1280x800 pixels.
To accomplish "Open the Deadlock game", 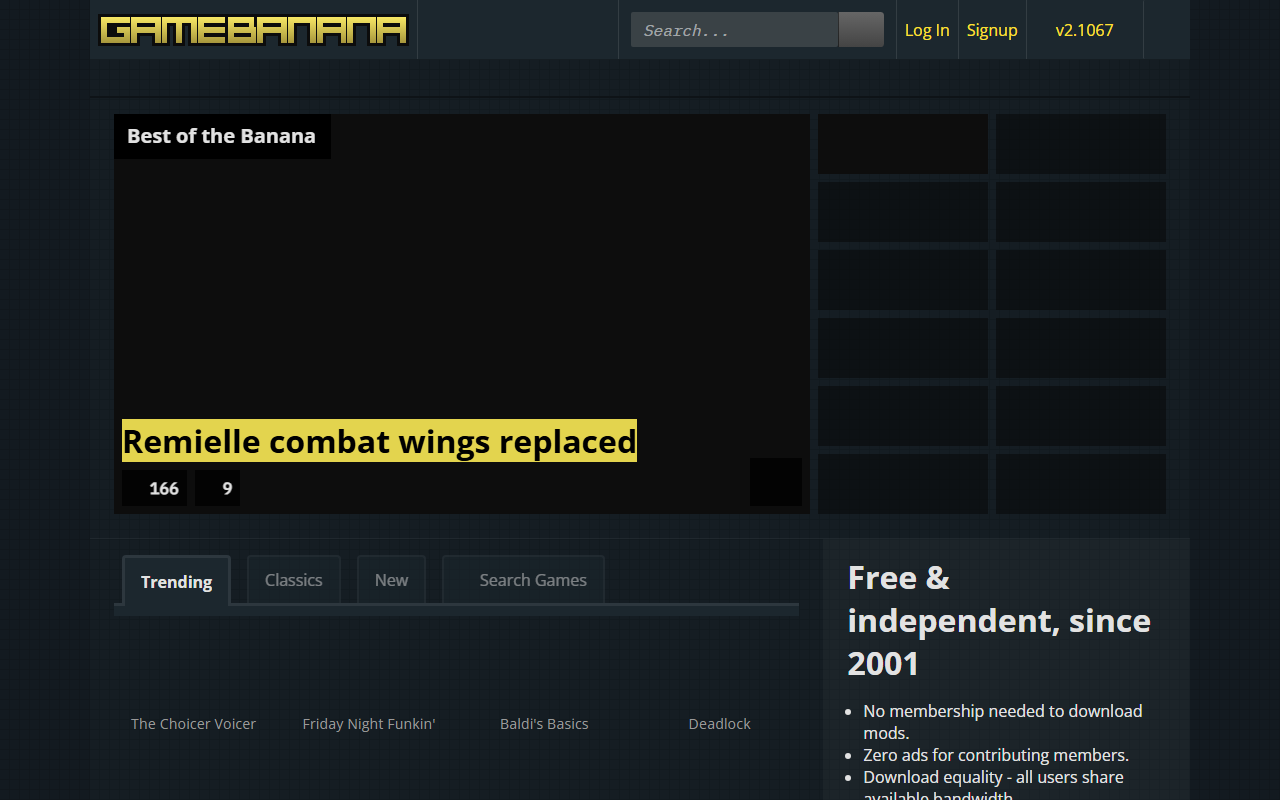I will tap(720, 724).
